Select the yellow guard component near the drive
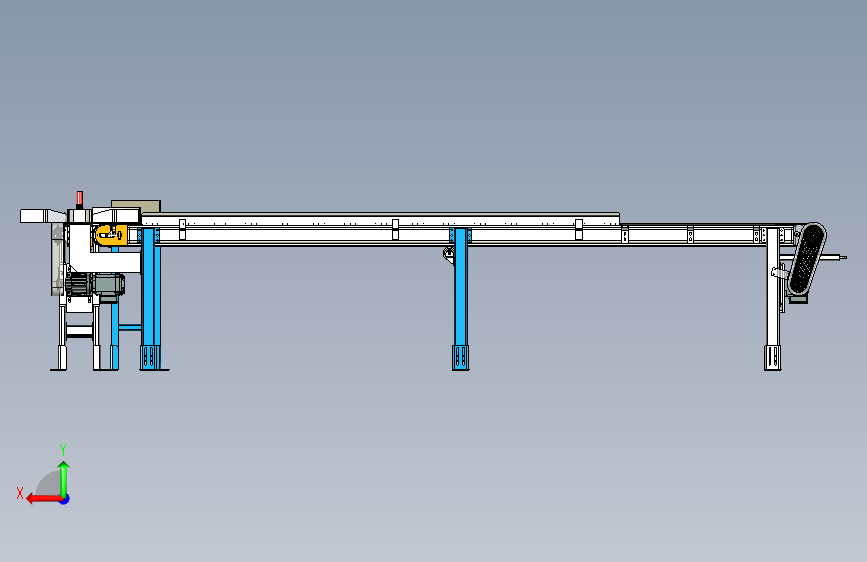 tap(112, 235)
